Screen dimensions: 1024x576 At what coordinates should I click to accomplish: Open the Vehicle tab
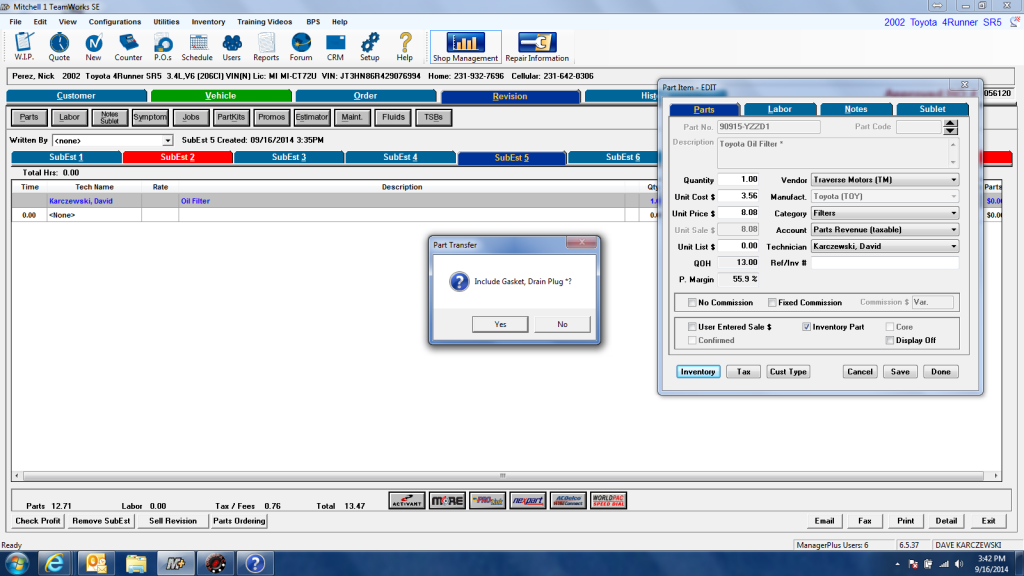[221, 96]
